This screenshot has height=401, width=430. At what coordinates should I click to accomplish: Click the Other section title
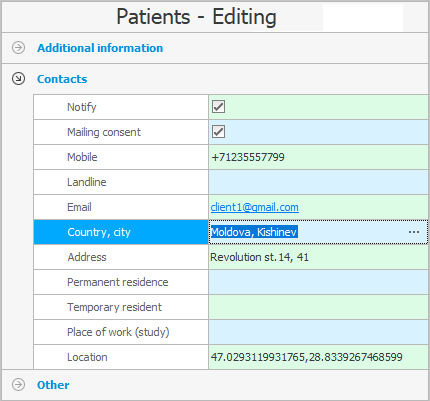(x=53, y=385)
